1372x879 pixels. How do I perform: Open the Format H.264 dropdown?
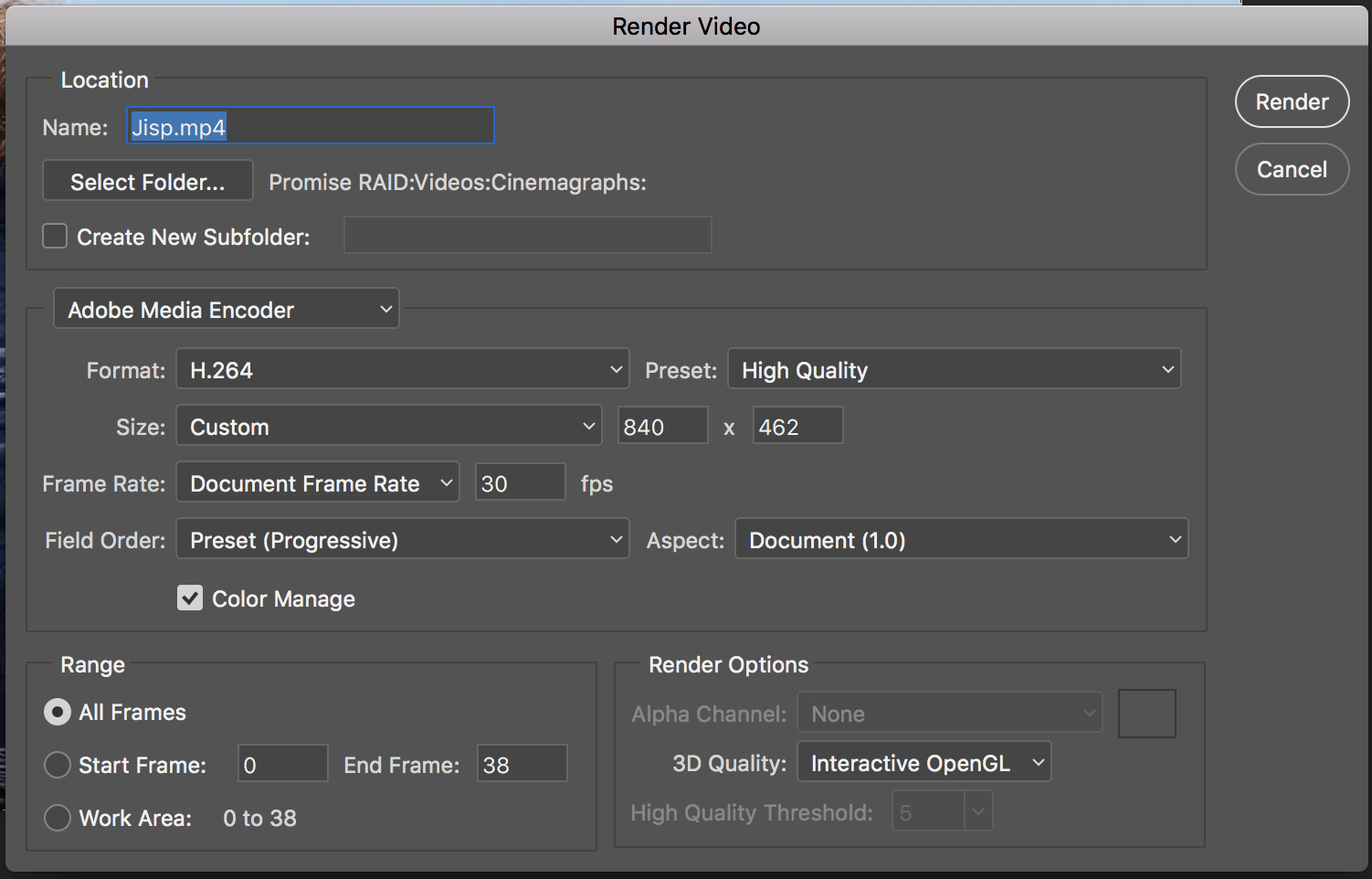click(x=403, y=369)
